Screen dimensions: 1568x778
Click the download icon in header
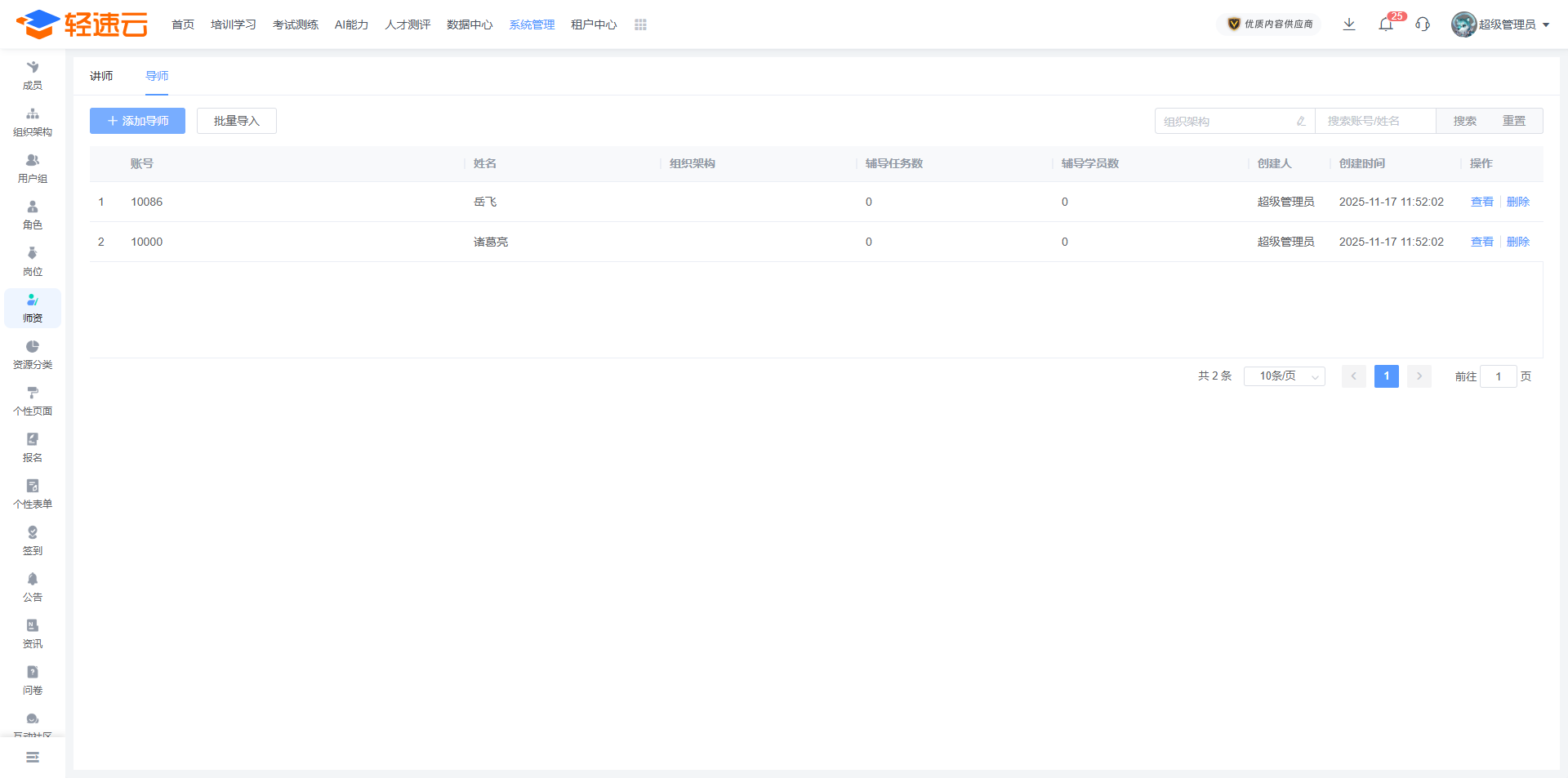[x=1349, y=24]
